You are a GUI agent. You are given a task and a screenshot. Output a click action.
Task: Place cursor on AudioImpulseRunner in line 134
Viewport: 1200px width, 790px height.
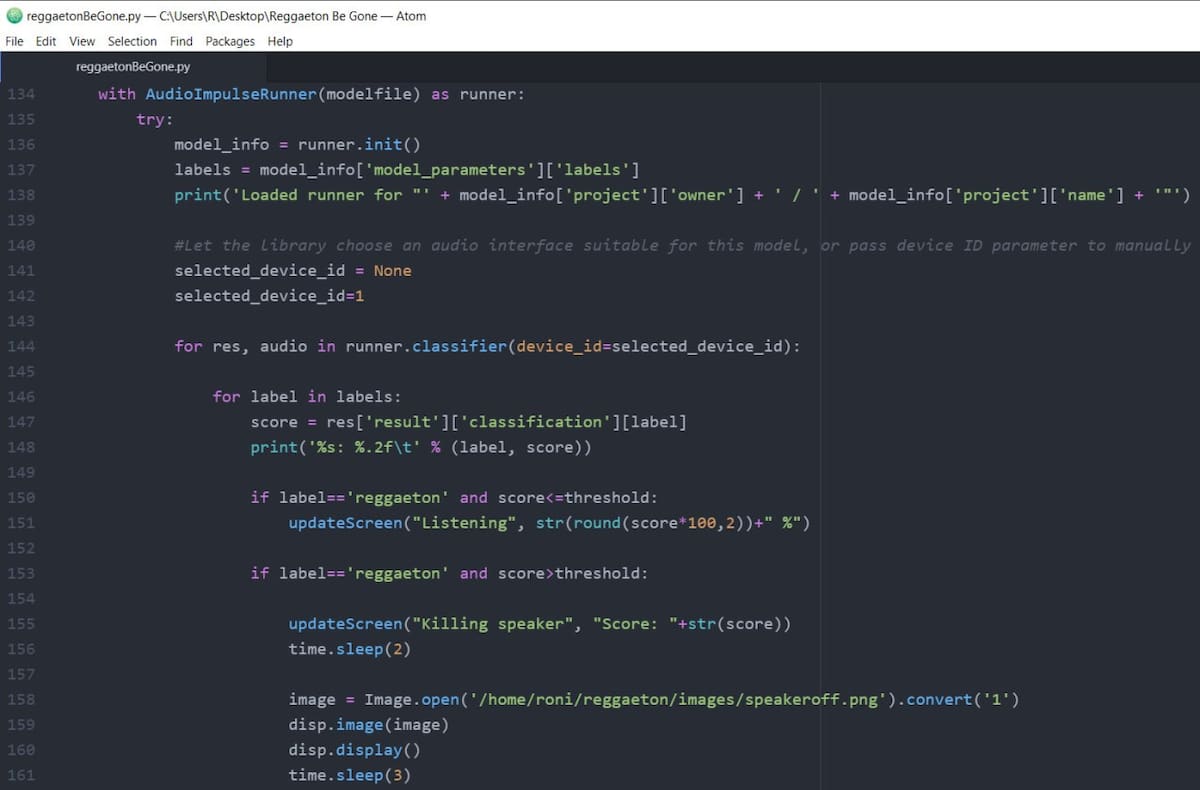pyautogui.click(x=231, y=94)
